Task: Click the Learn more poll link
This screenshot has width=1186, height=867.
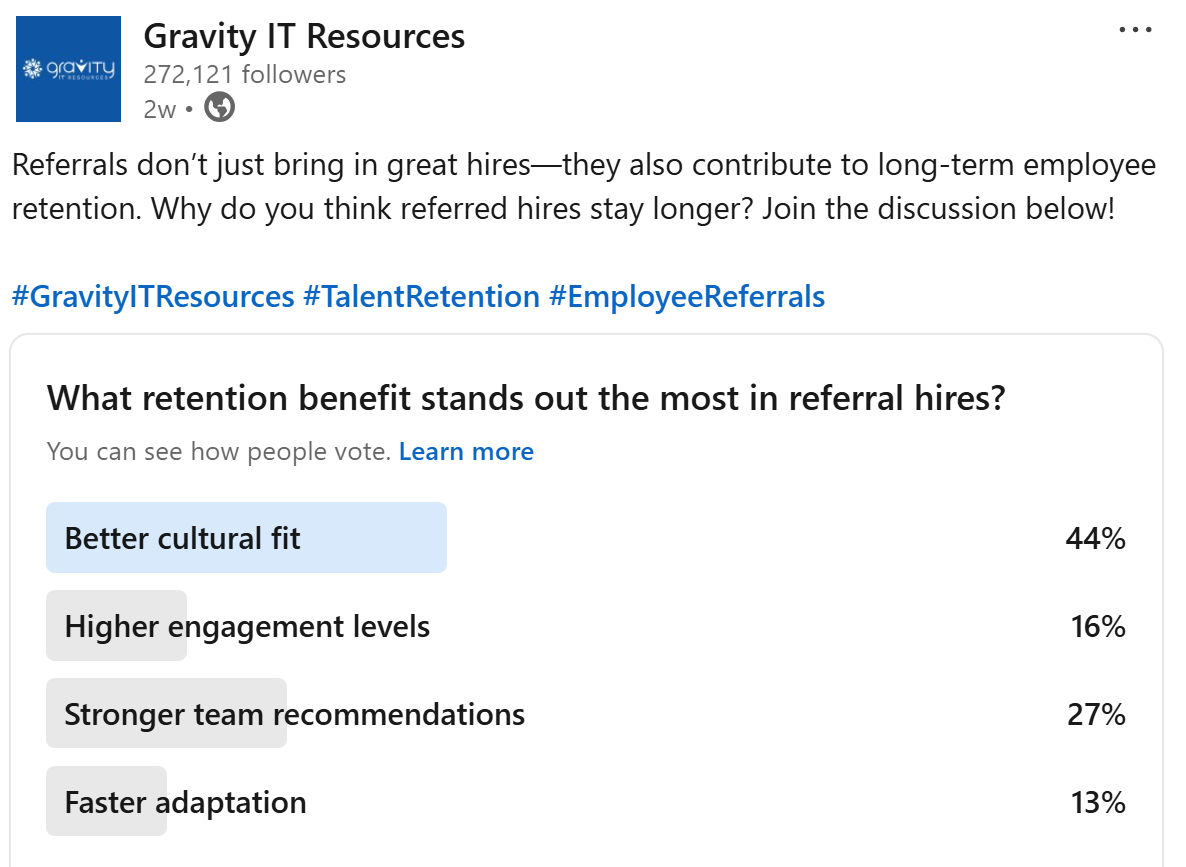Action: pyautogui.click(x=466, y=452)
